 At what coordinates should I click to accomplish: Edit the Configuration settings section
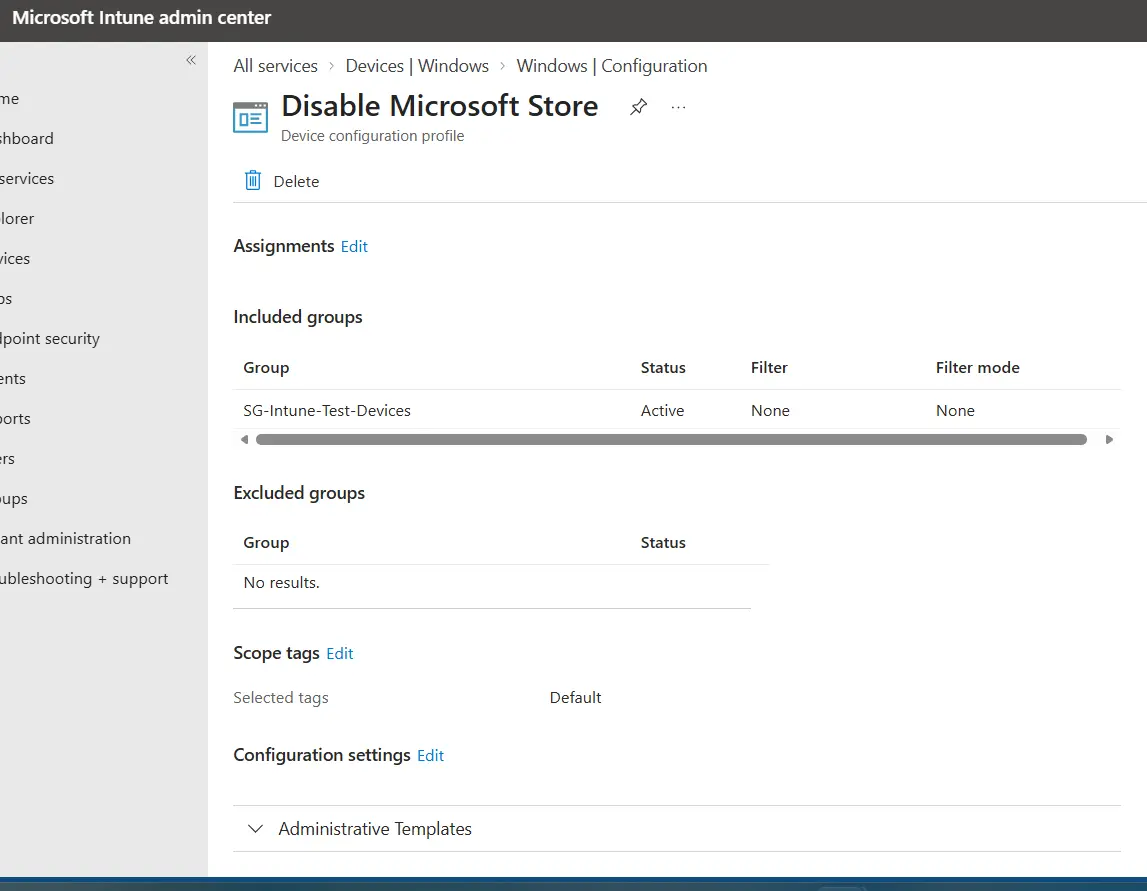430,756
